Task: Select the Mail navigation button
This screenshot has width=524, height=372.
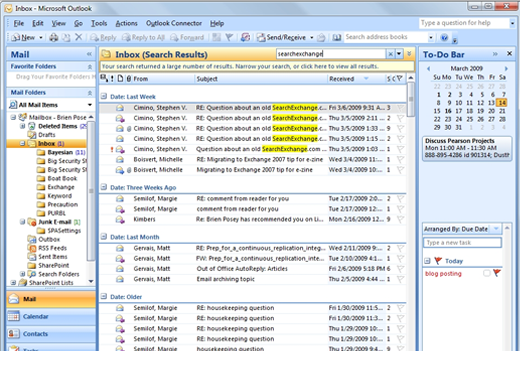Action: point(51,299)
